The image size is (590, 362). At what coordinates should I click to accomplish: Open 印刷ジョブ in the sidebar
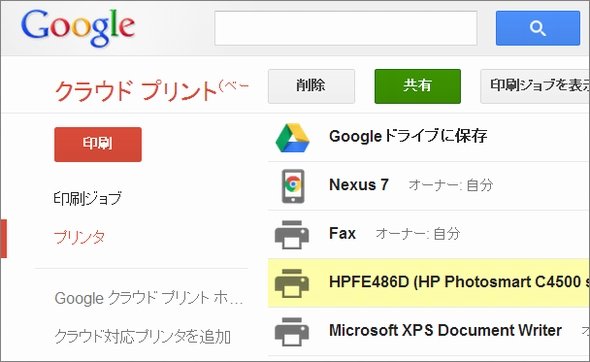click(x=88, y=198)
